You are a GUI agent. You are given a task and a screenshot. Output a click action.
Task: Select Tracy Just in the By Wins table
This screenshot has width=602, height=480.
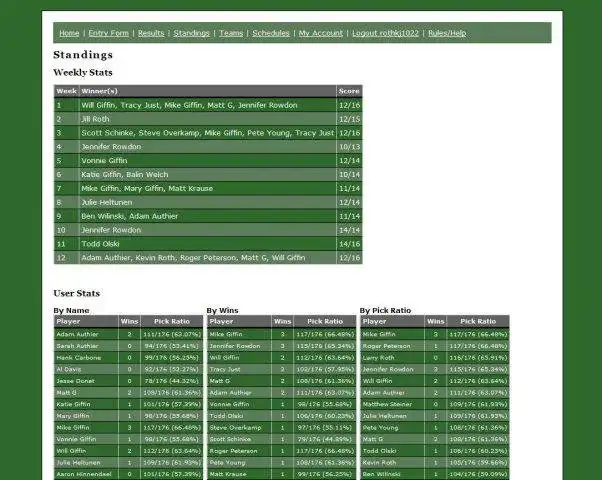pos(225,369)
